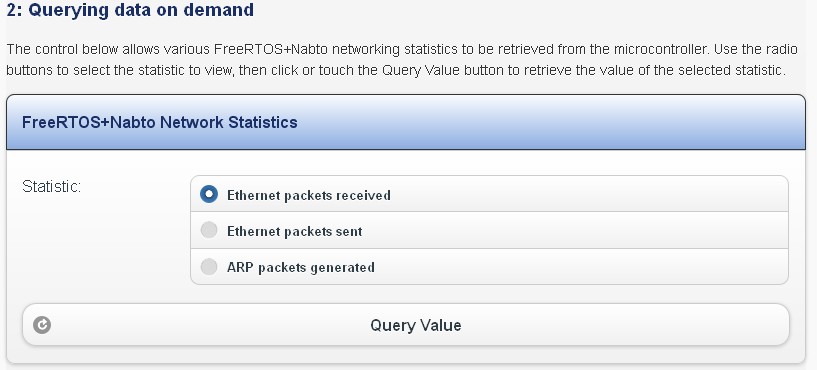Click the '2: Querying data on demand' heading
This screenshot has width=817, height=370.
pos(130,9)
